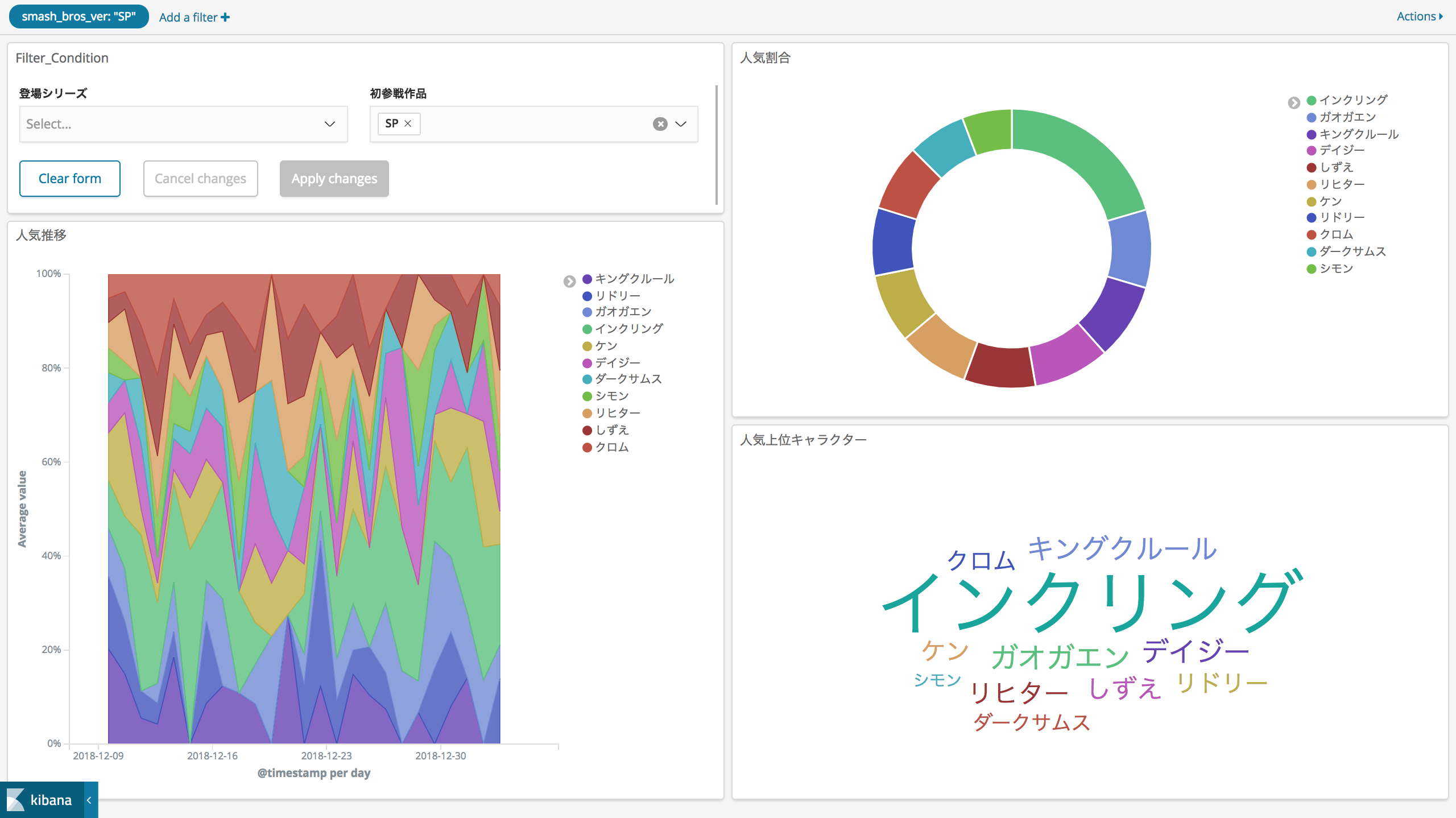Open the 初参戦作品 dropdown arrow
Screen dimensions: 1456x818
(681, 123)
